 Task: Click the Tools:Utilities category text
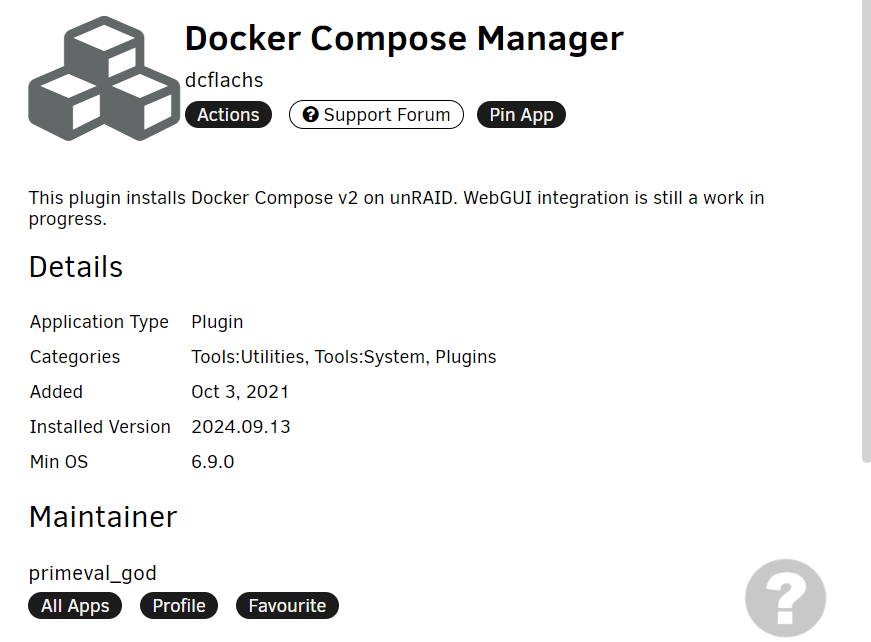click(x=249, y=357)
